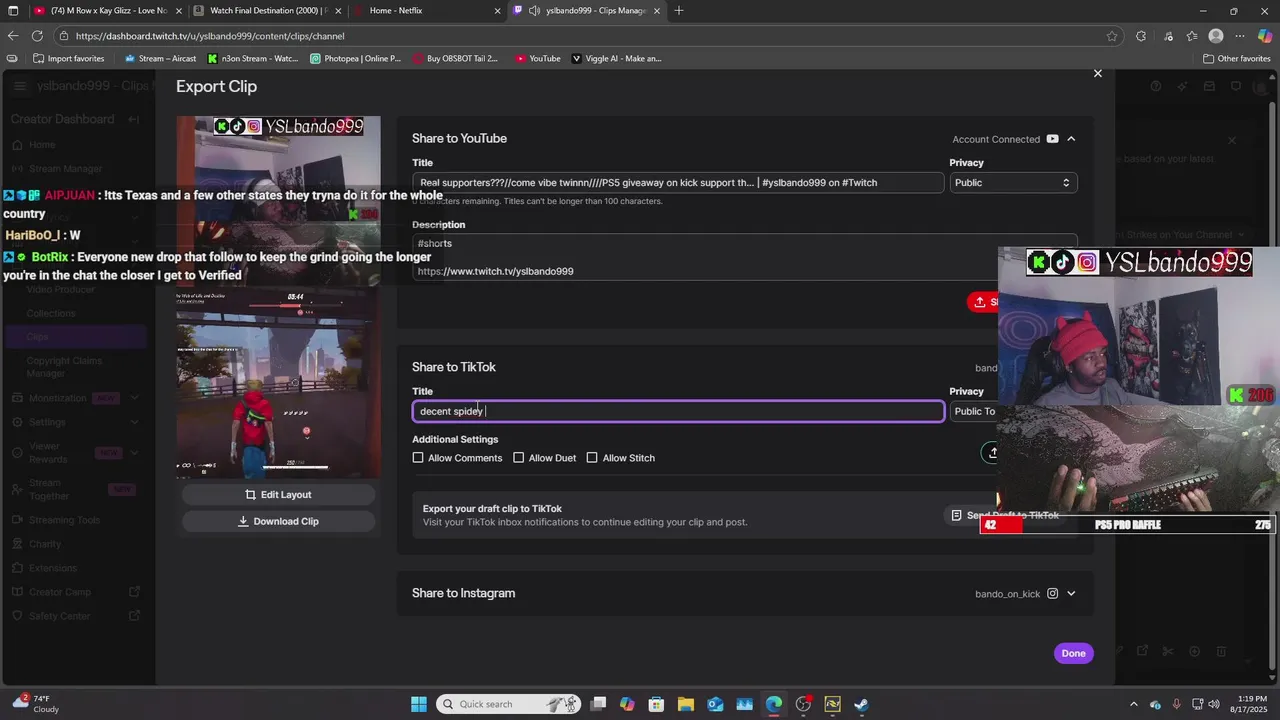The height and width of the screenshot is (720, 1280).
Task: Open the n3on Stream bookmark
Action: pos(253,59)
